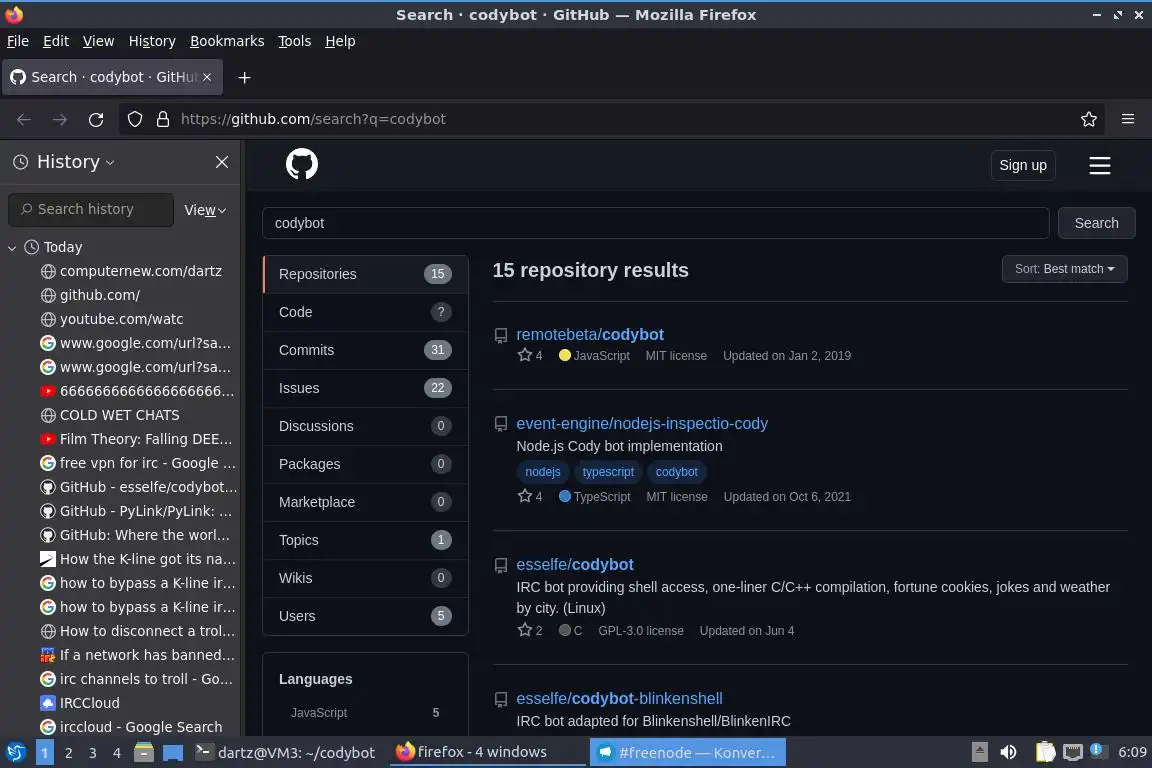Open a new browser tab
The width and height of the screenshot is (1152, 768).
pyautogui.click(x=245, y=77)
